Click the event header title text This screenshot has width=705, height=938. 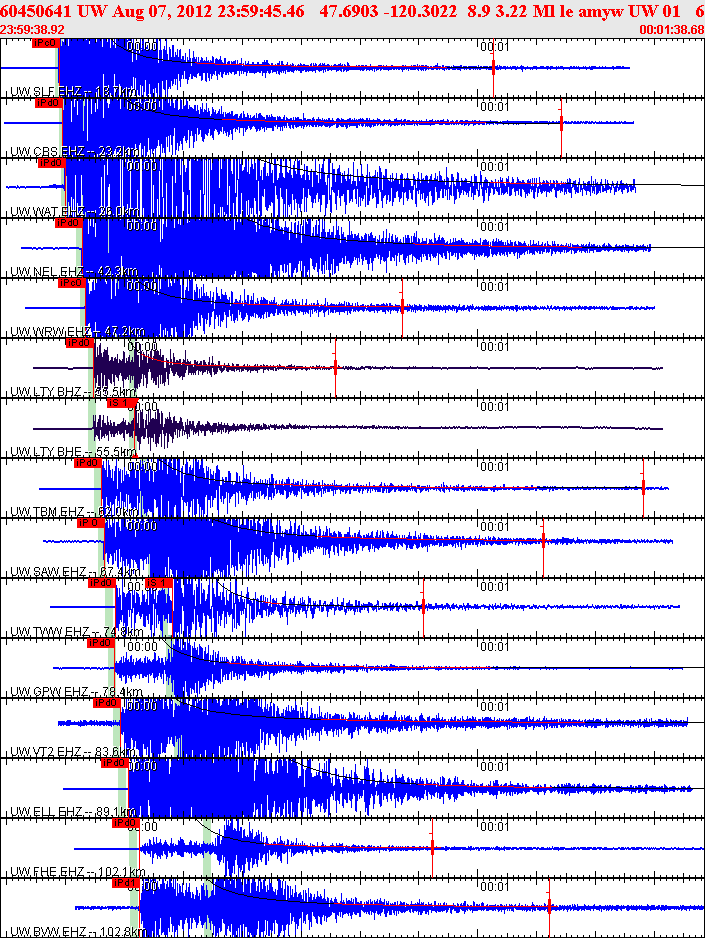(340, 9)
